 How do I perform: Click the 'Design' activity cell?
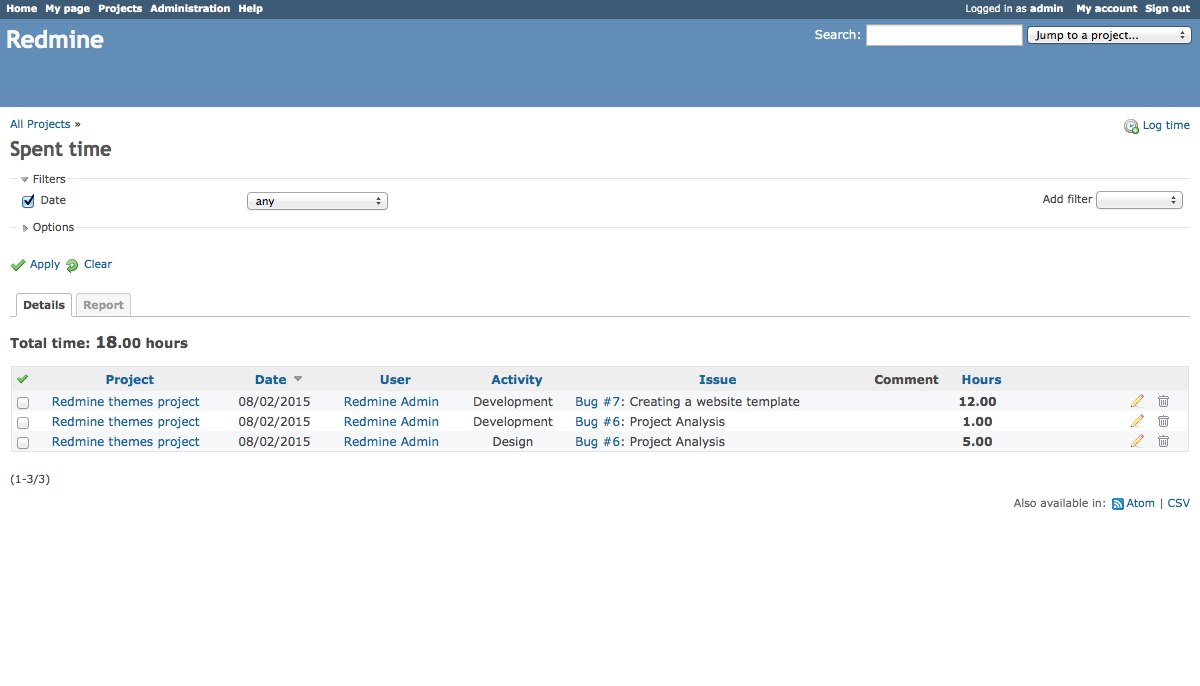click(x=513, y=442)
